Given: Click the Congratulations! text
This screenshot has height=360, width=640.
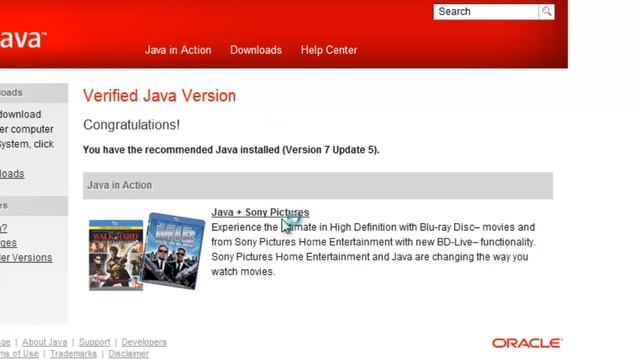Looking at the screenshot, I should click(131, 125).
